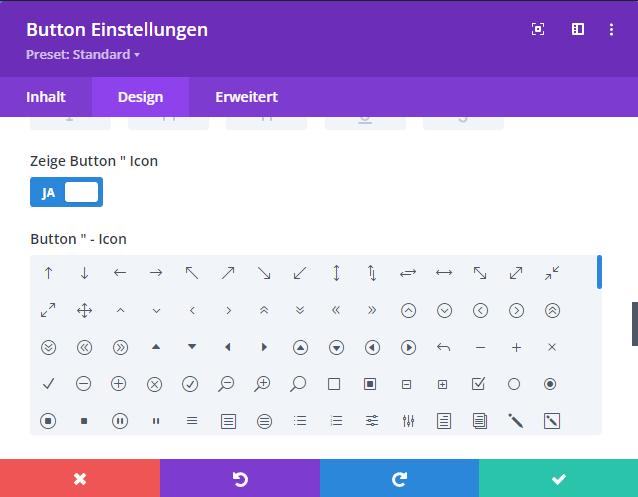Pick the four-way move arrows icon
The image size is (638, 497).
click(84, 311)
